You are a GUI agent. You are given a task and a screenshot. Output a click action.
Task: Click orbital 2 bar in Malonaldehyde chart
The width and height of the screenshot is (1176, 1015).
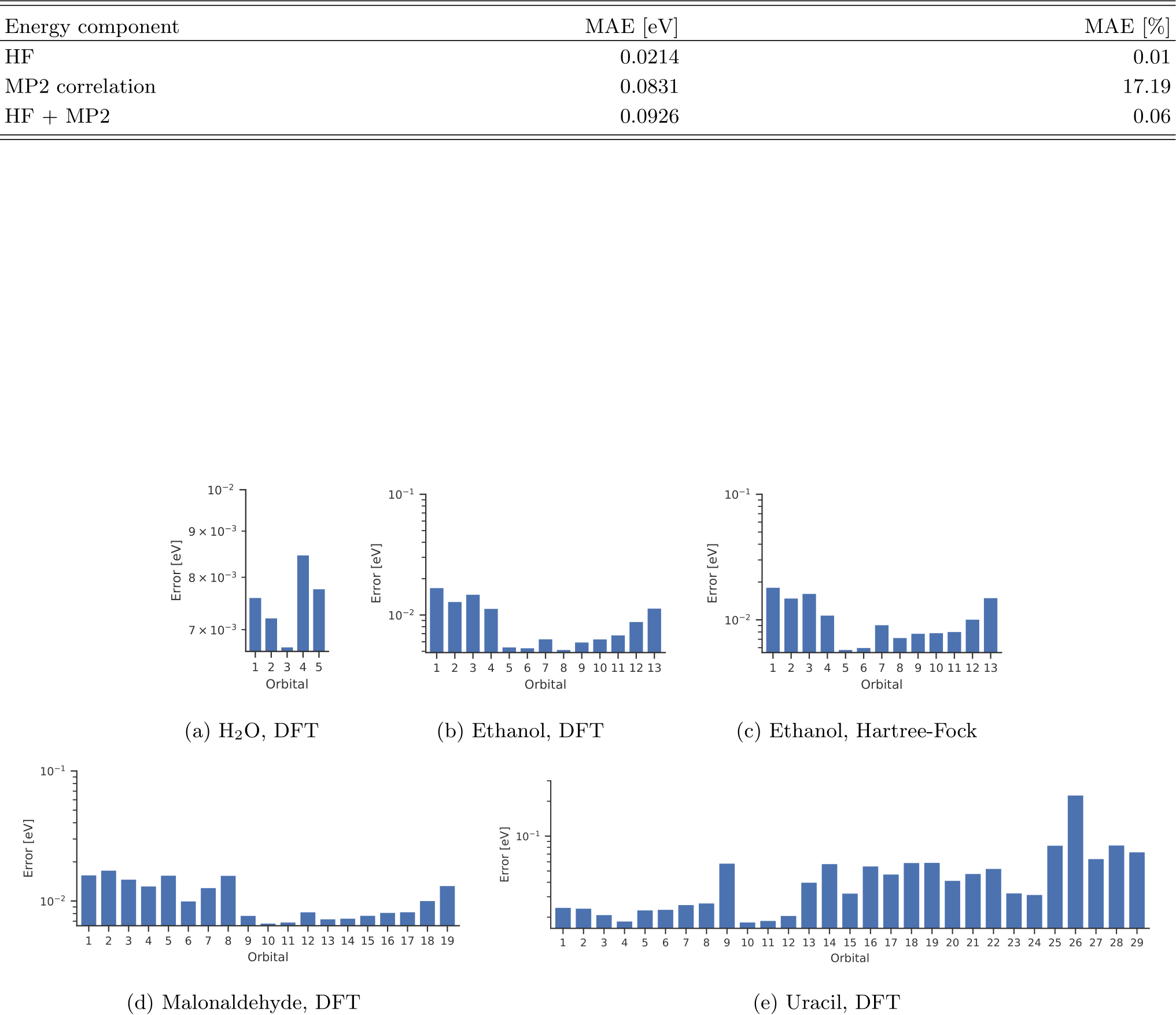(x=109, y=898)
